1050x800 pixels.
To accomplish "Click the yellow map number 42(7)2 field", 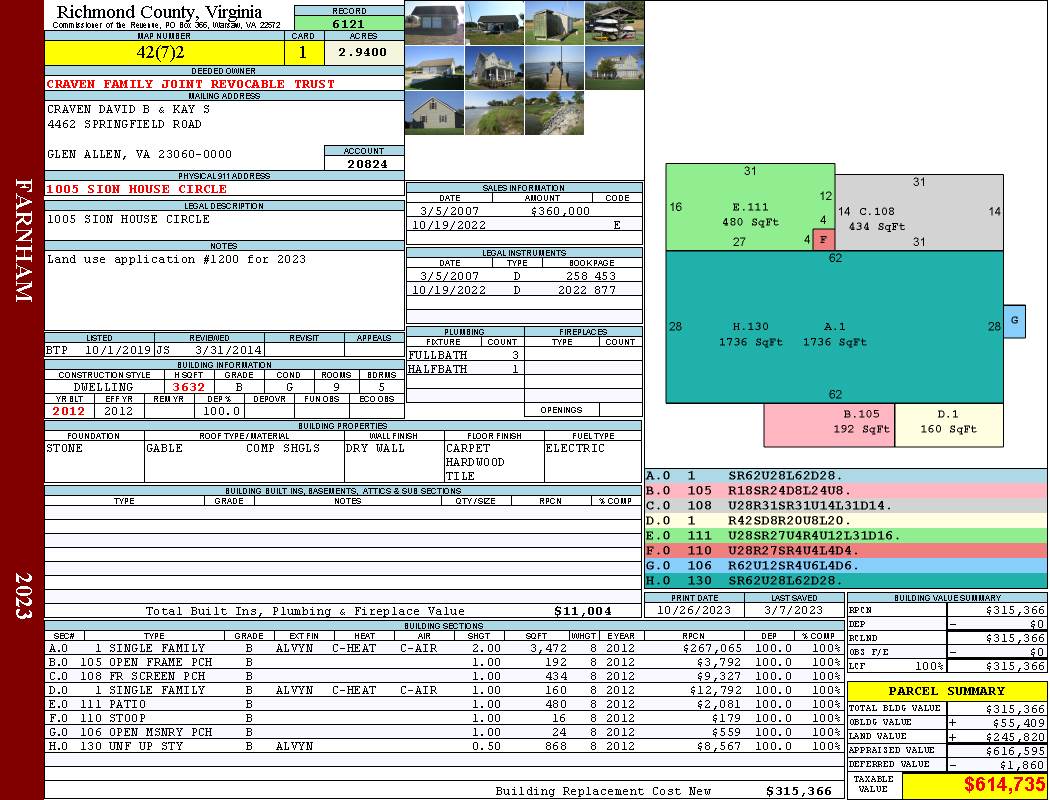I will 164,52.
